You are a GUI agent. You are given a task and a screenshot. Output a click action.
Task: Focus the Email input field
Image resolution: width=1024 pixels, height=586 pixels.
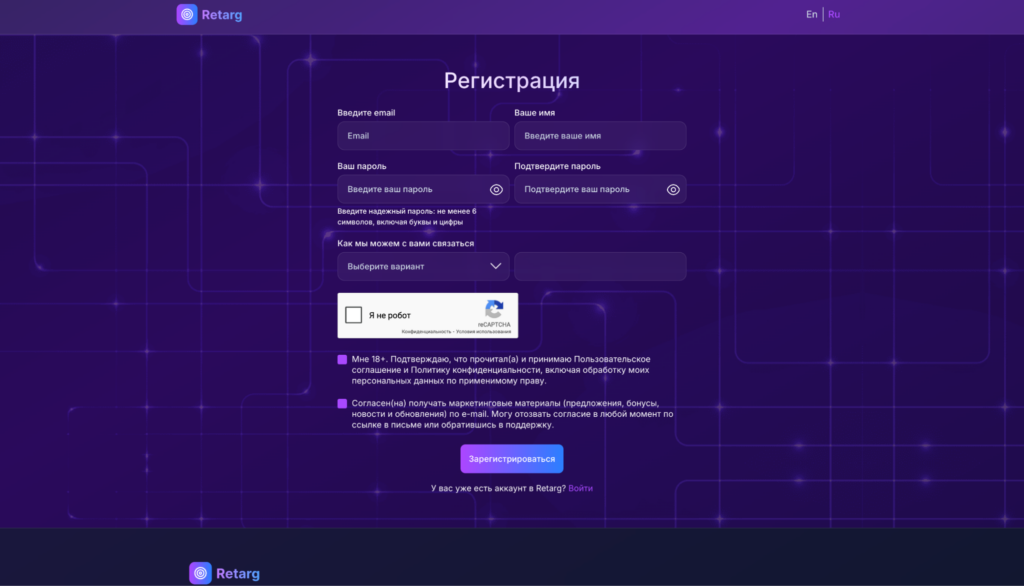(x=423, y=136)
